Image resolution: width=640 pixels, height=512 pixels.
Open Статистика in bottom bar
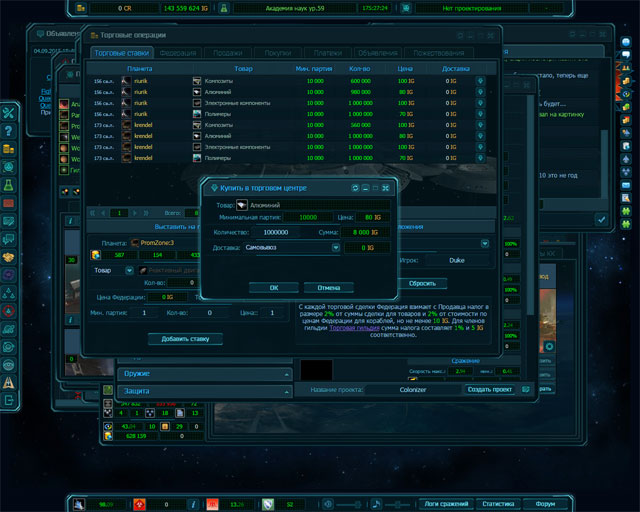(498, 504)
